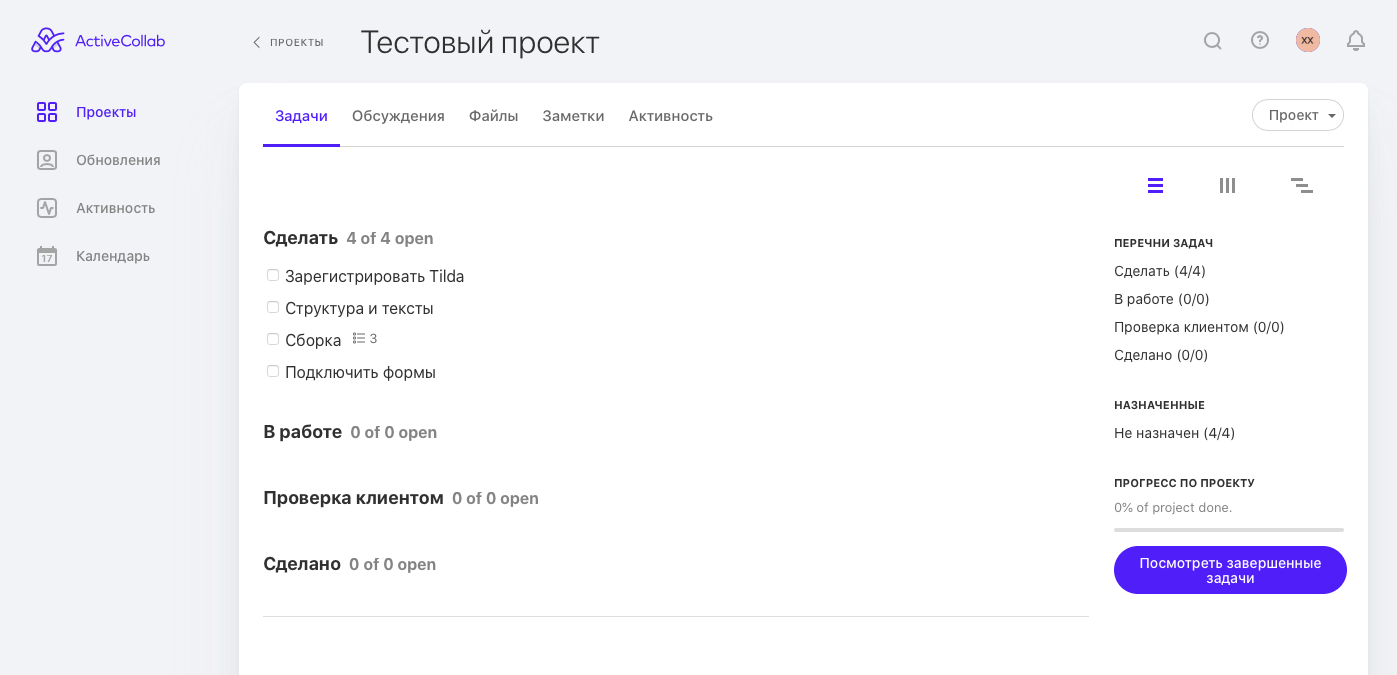Tick the Подключить формы checkbox

pyautogui.click(x=273, y=371)
